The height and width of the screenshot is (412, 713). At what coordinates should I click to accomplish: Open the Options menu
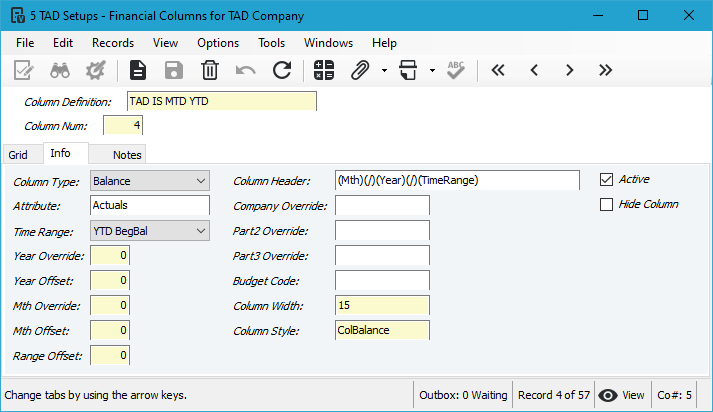pos(218,43)
